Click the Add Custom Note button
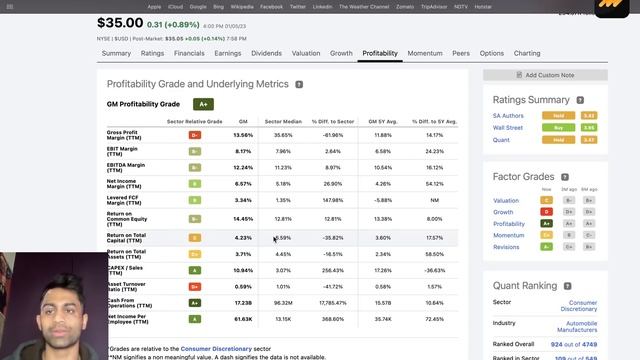 (545, 75)
